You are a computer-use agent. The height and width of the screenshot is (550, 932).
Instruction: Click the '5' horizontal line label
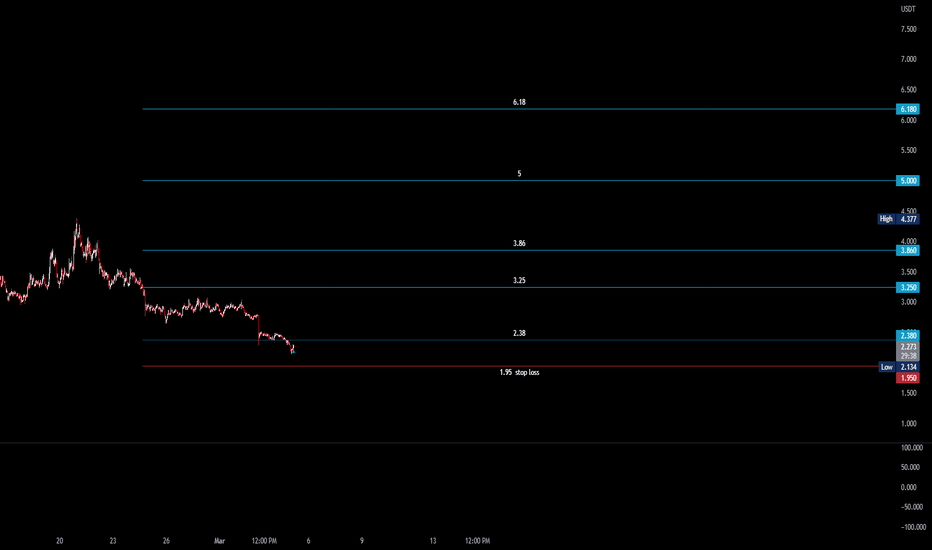(x=519, y=174)
